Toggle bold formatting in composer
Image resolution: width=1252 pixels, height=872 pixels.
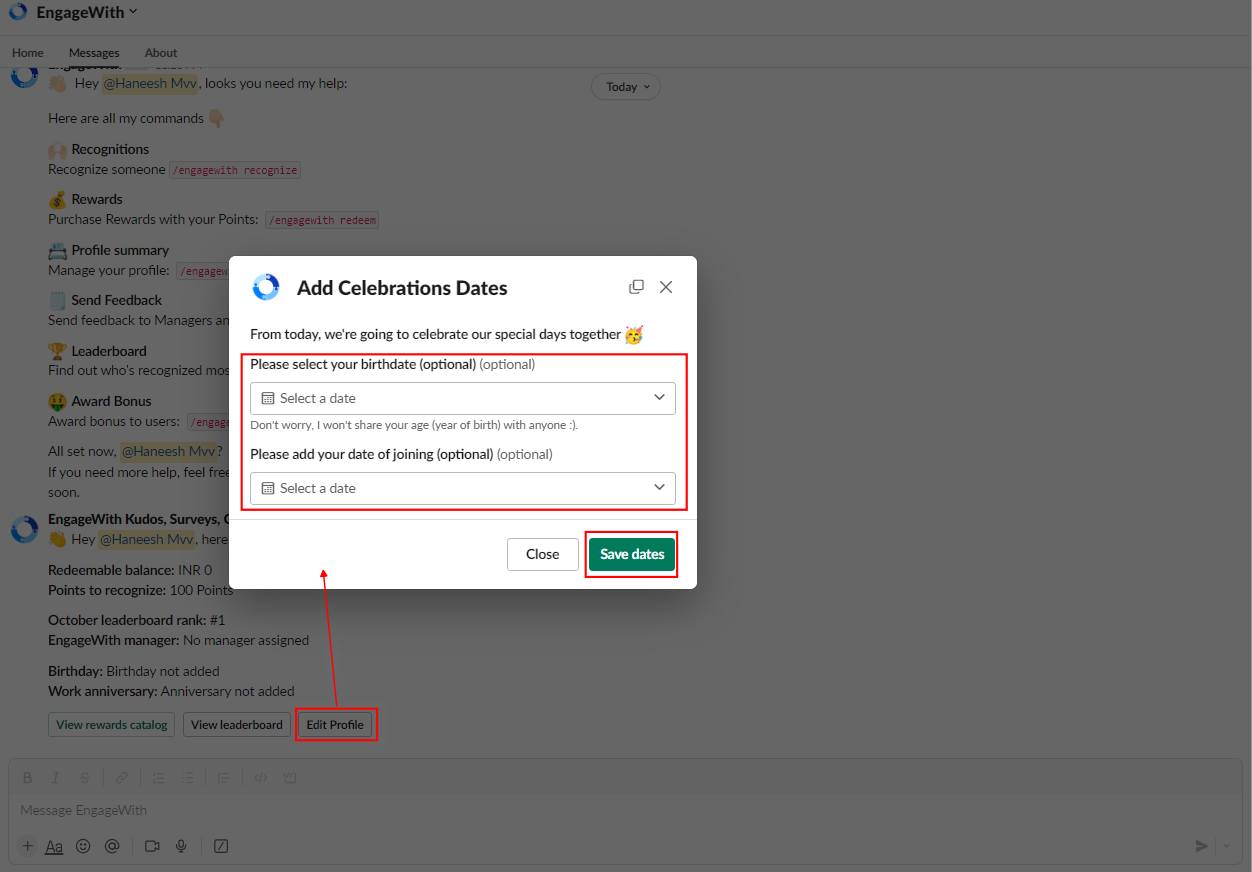tap(28, 777)
